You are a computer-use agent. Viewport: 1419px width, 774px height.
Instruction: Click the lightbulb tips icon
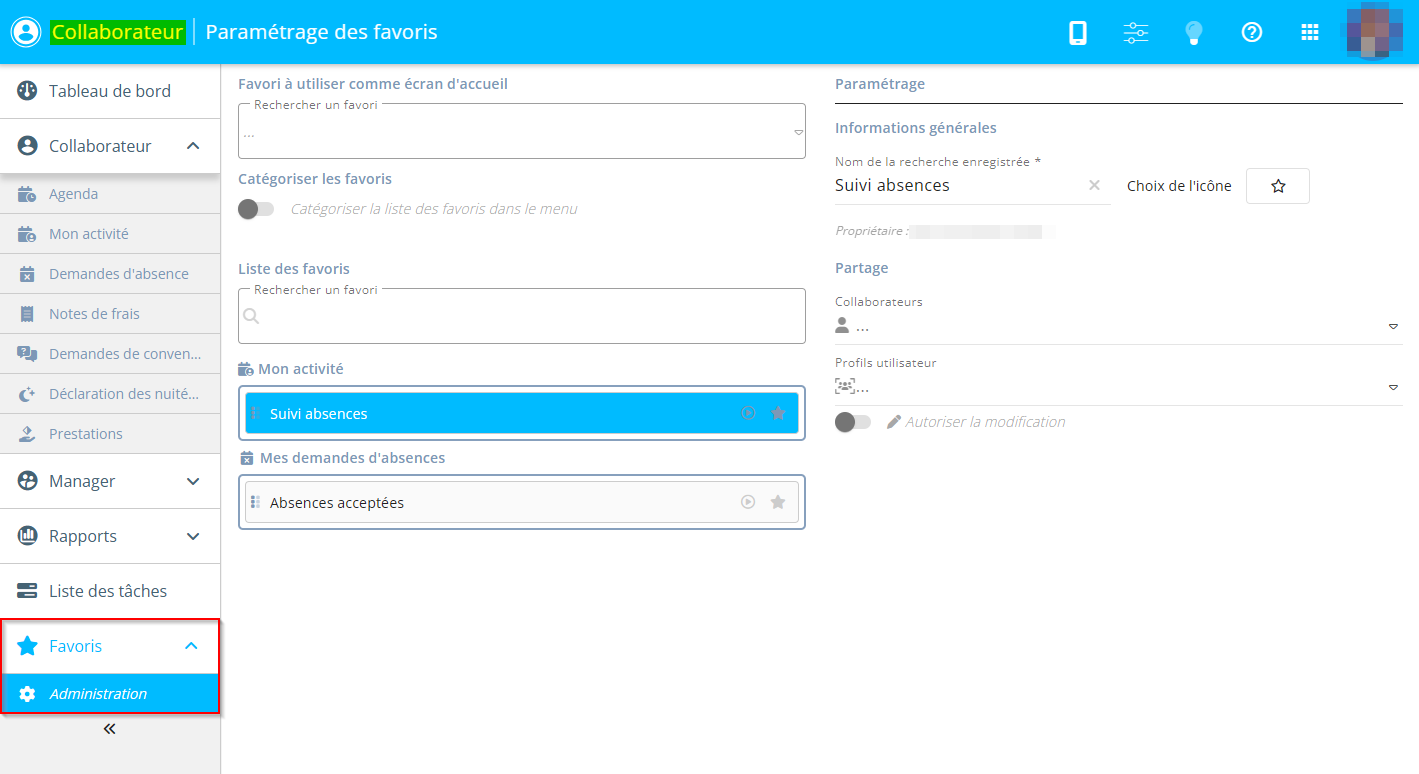pos(1193,33)
